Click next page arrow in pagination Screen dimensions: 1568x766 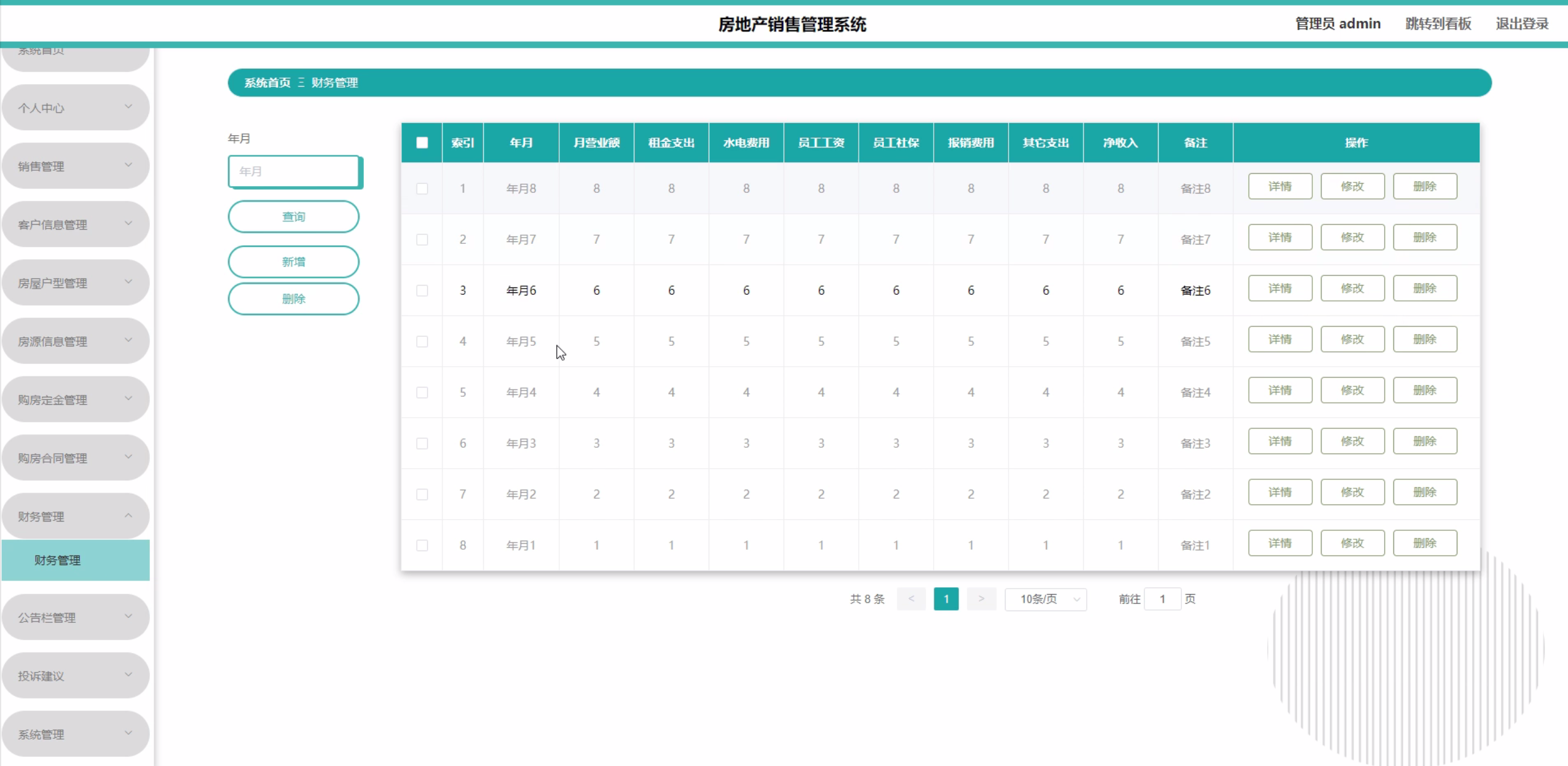tap(981, 599)
